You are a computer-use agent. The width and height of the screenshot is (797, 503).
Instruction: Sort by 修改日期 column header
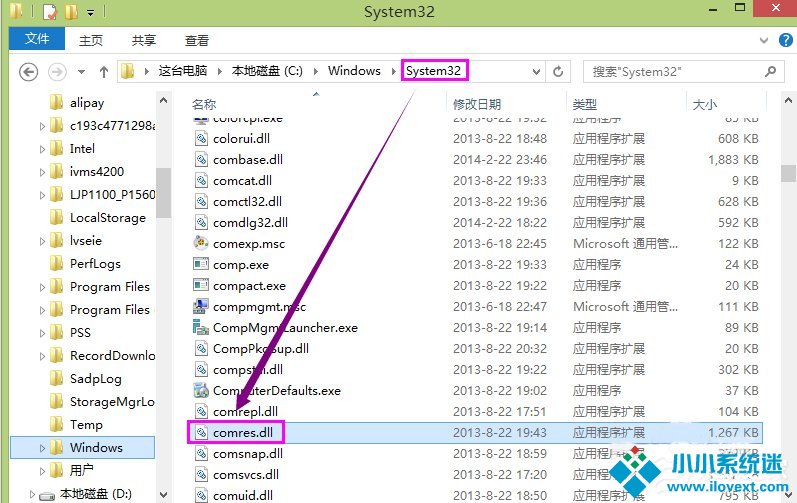[477, 104]
